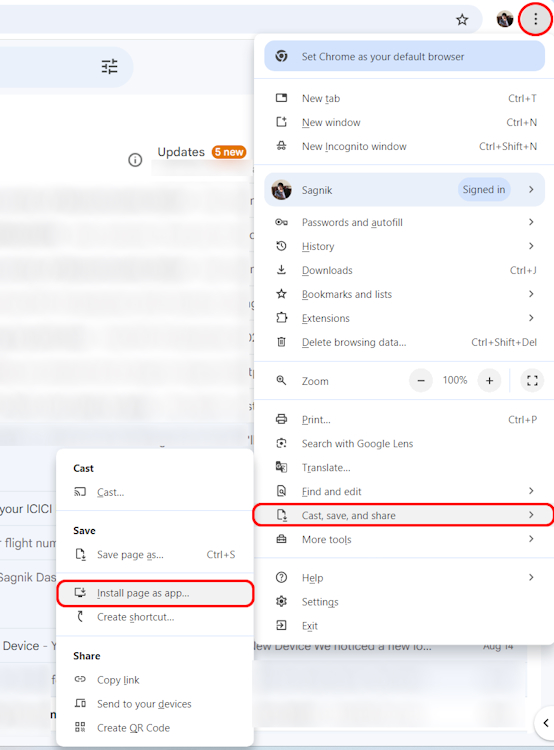Toggle fullscreen from the Zoom row
Screen dimensions: 554x750
532,381
